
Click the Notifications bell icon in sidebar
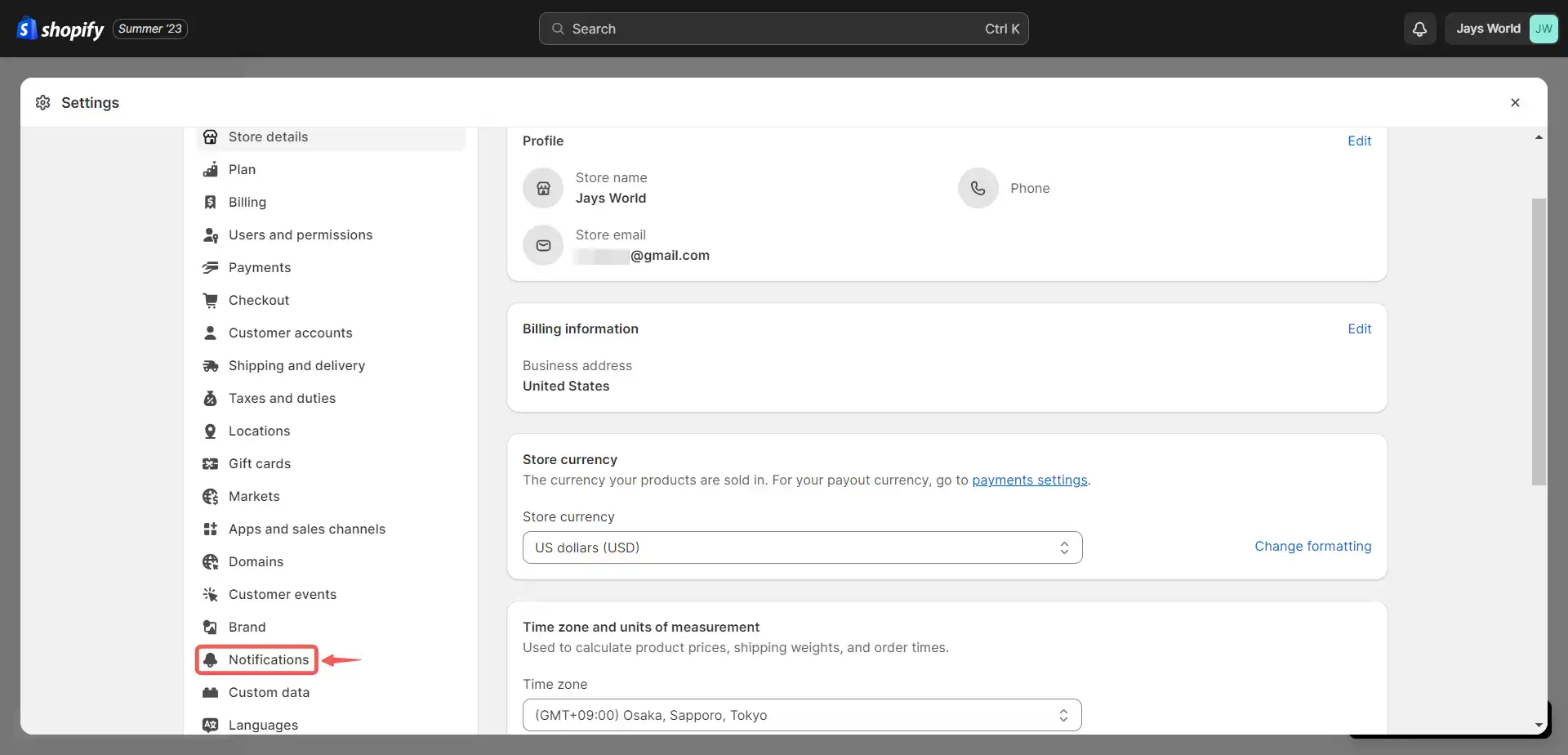[211, 659]
